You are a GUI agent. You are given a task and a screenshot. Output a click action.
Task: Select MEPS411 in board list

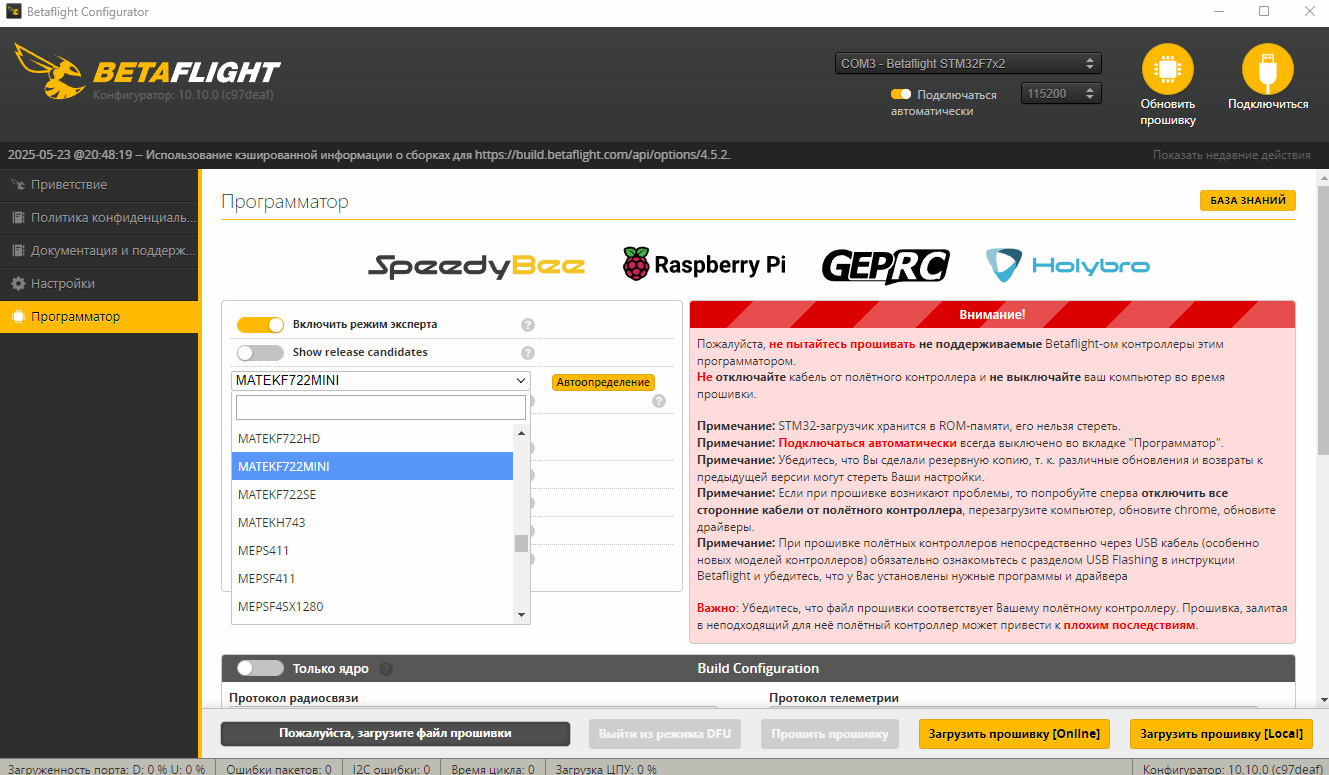pos(372,551)
